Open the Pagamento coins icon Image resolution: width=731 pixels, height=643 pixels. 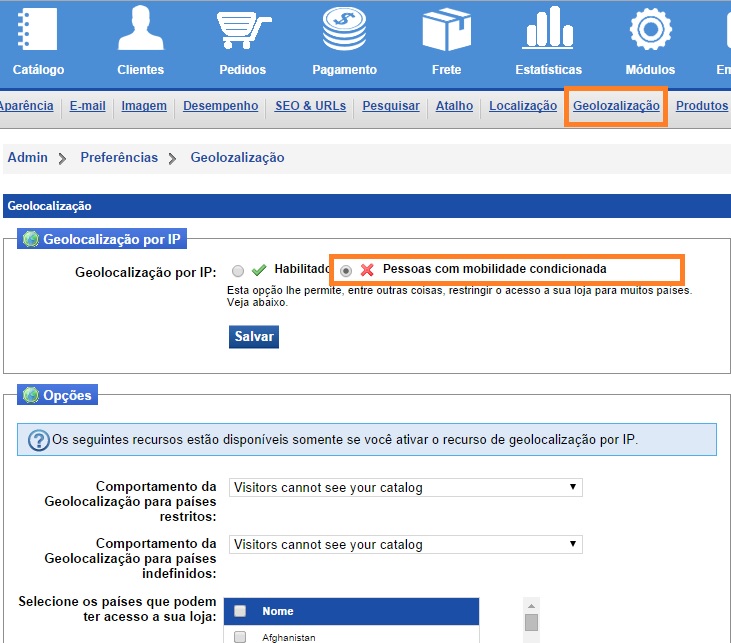(345, 29)
